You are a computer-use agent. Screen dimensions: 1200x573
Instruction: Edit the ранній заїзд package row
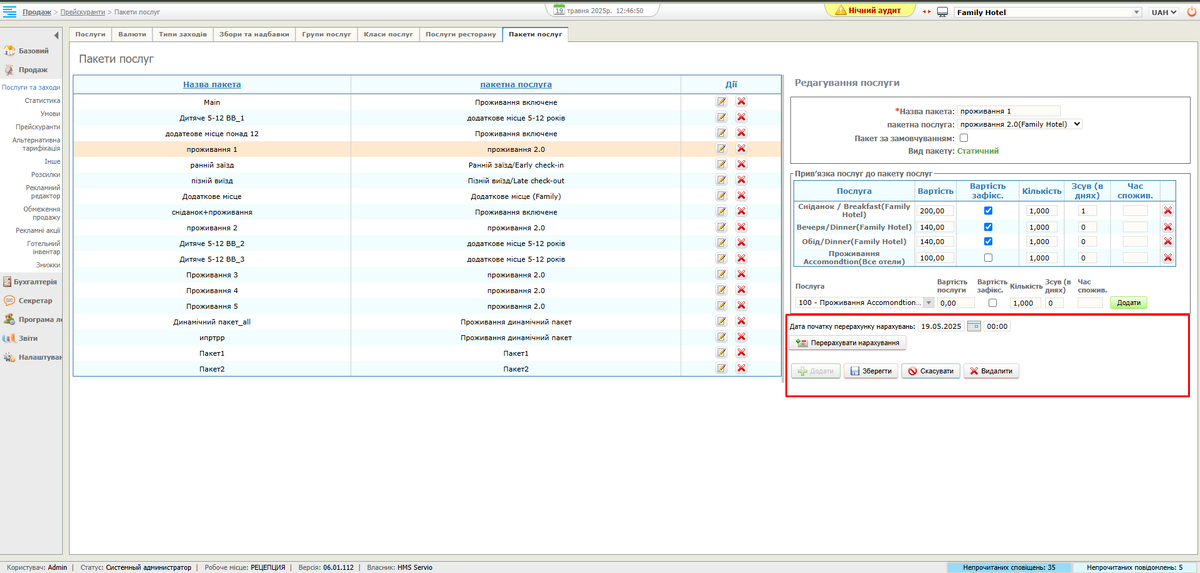click(721, 165)
